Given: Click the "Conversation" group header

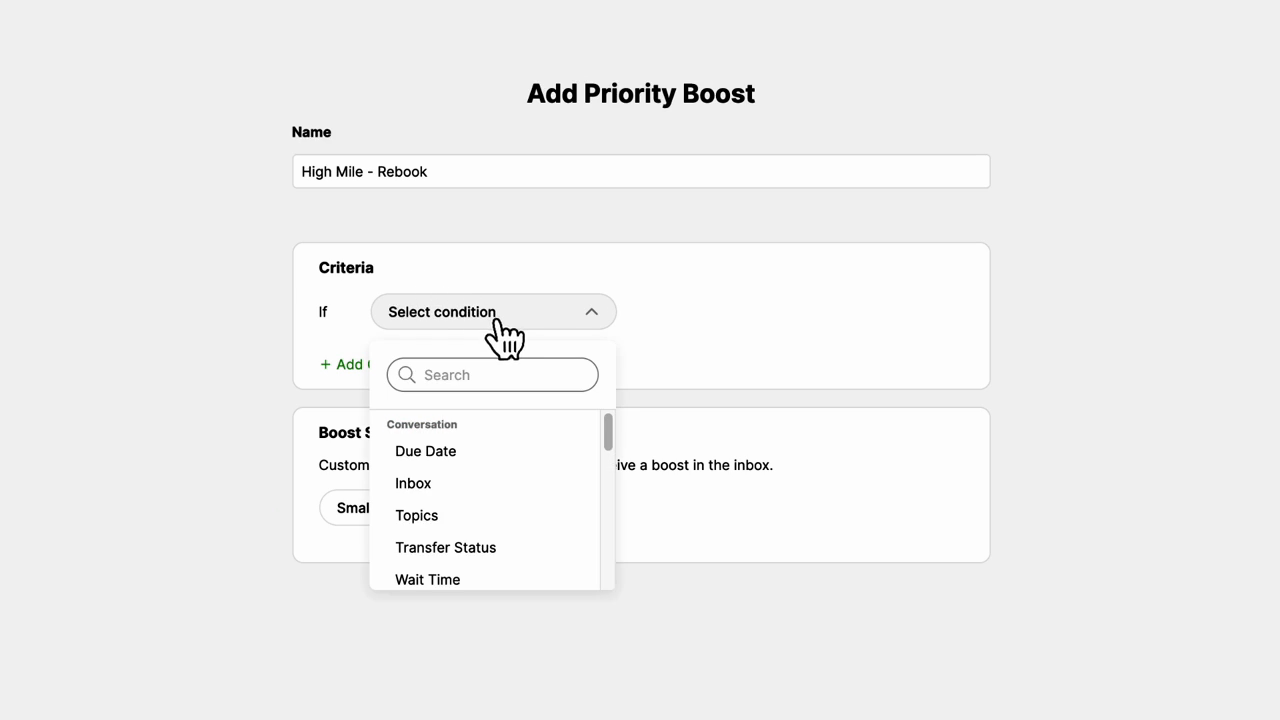Looking at the screenshot, I should 421,424.
